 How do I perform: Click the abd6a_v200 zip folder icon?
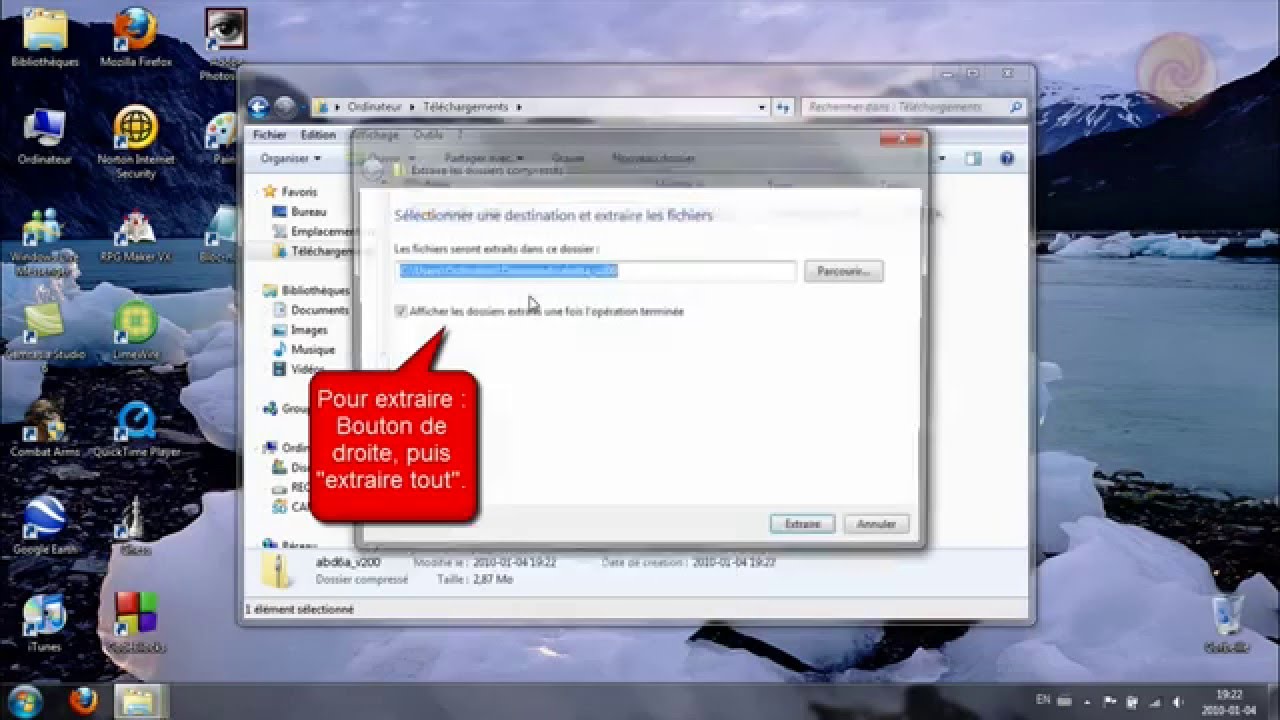click(x=276, y=570)
